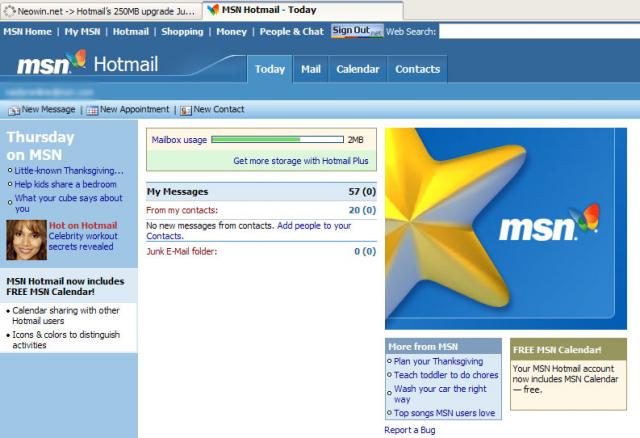Screen dimensions: 640x438
Task: Switch to the Neowin.net browser tab
Action: (100, 11)
